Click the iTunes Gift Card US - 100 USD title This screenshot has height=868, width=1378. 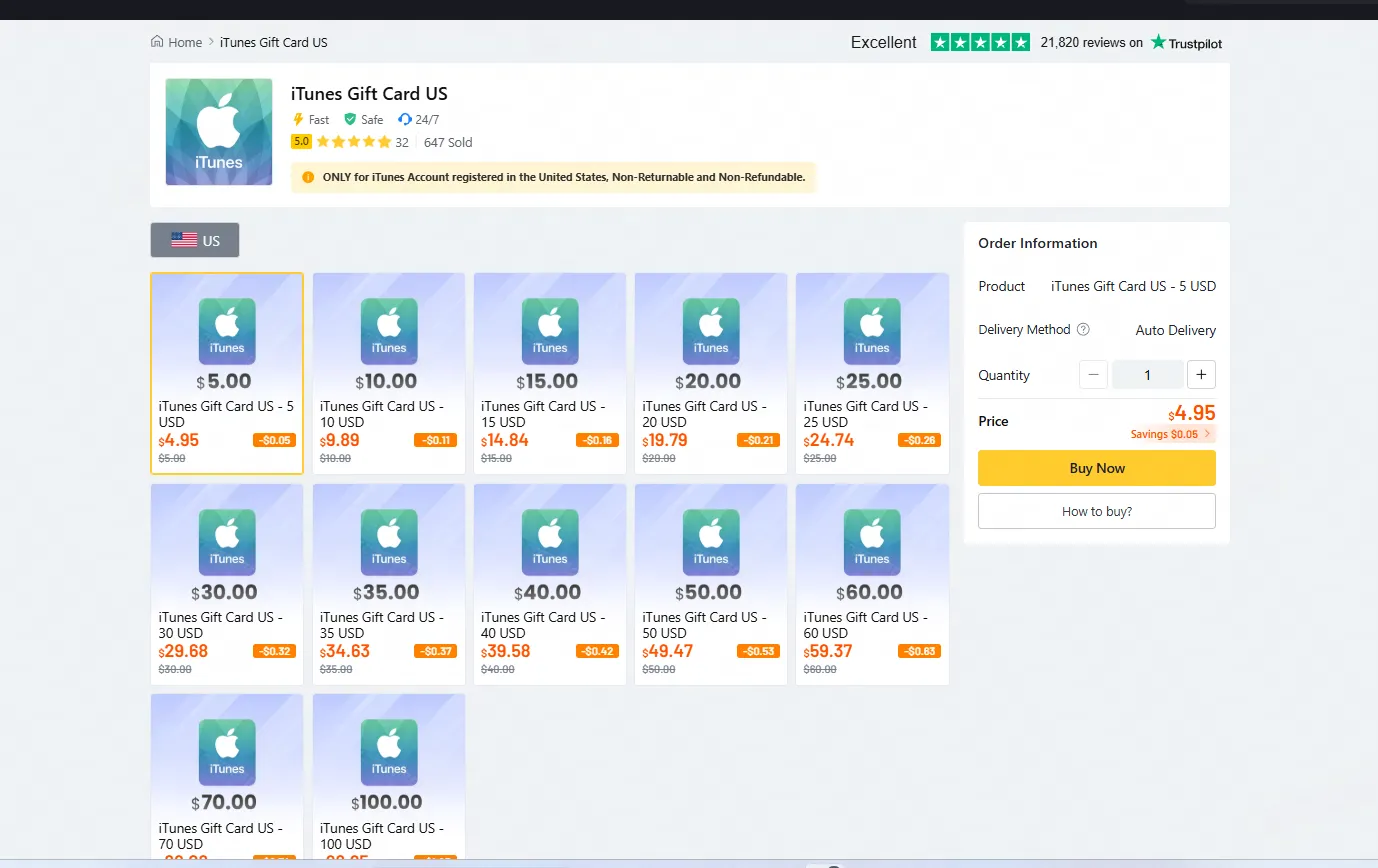tap(382, 836)
